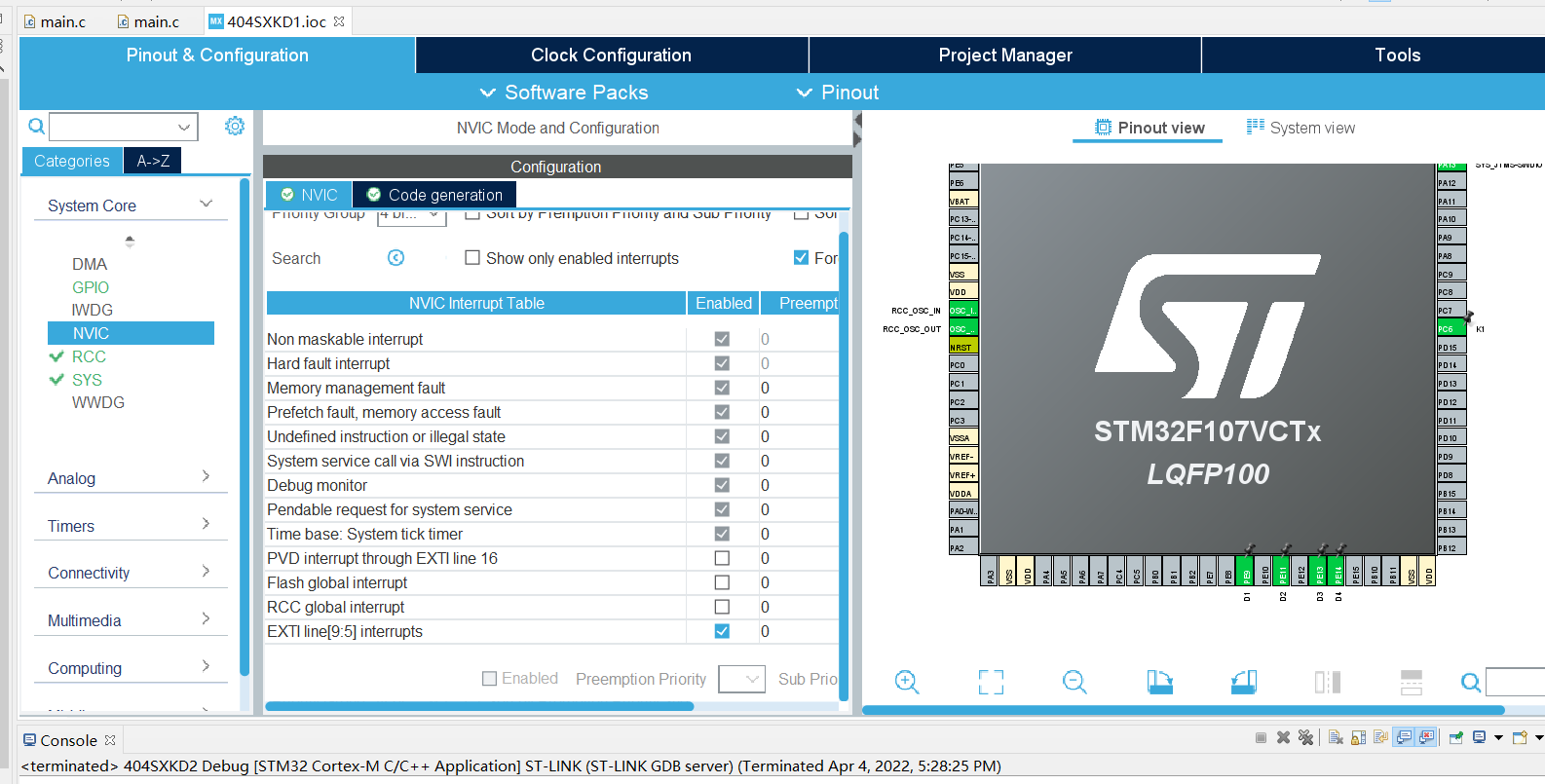Select DMA in System Core

coord(90,264)
